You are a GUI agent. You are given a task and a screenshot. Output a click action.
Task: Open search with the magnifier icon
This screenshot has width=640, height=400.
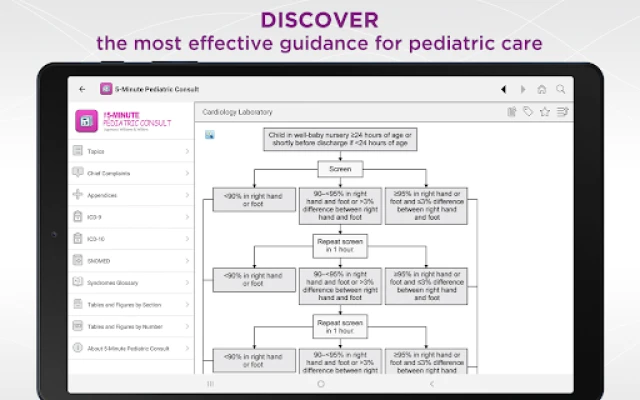(x=561, y=89)
